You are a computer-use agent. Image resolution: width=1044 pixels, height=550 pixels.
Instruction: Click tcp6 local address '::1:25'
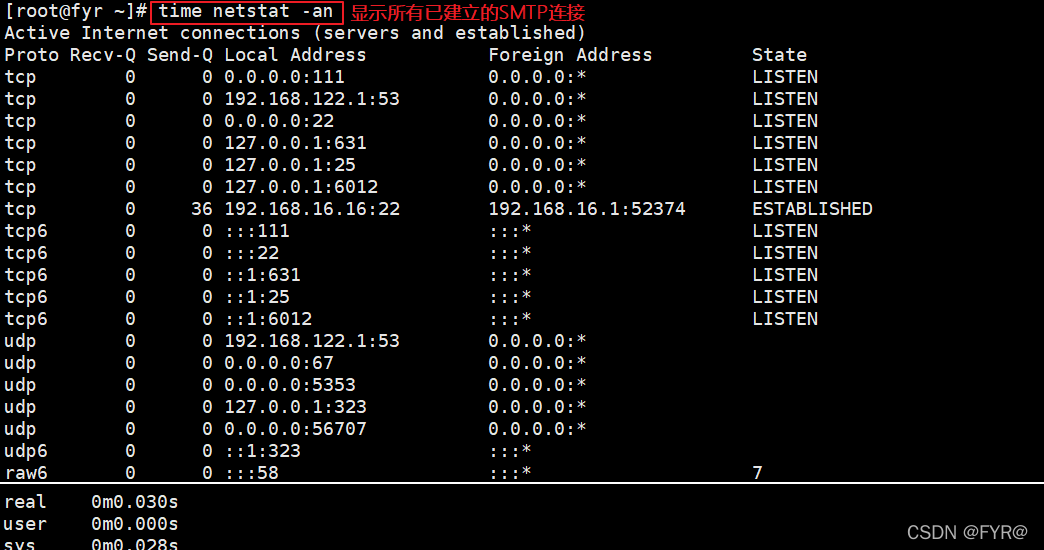(257, 297)
